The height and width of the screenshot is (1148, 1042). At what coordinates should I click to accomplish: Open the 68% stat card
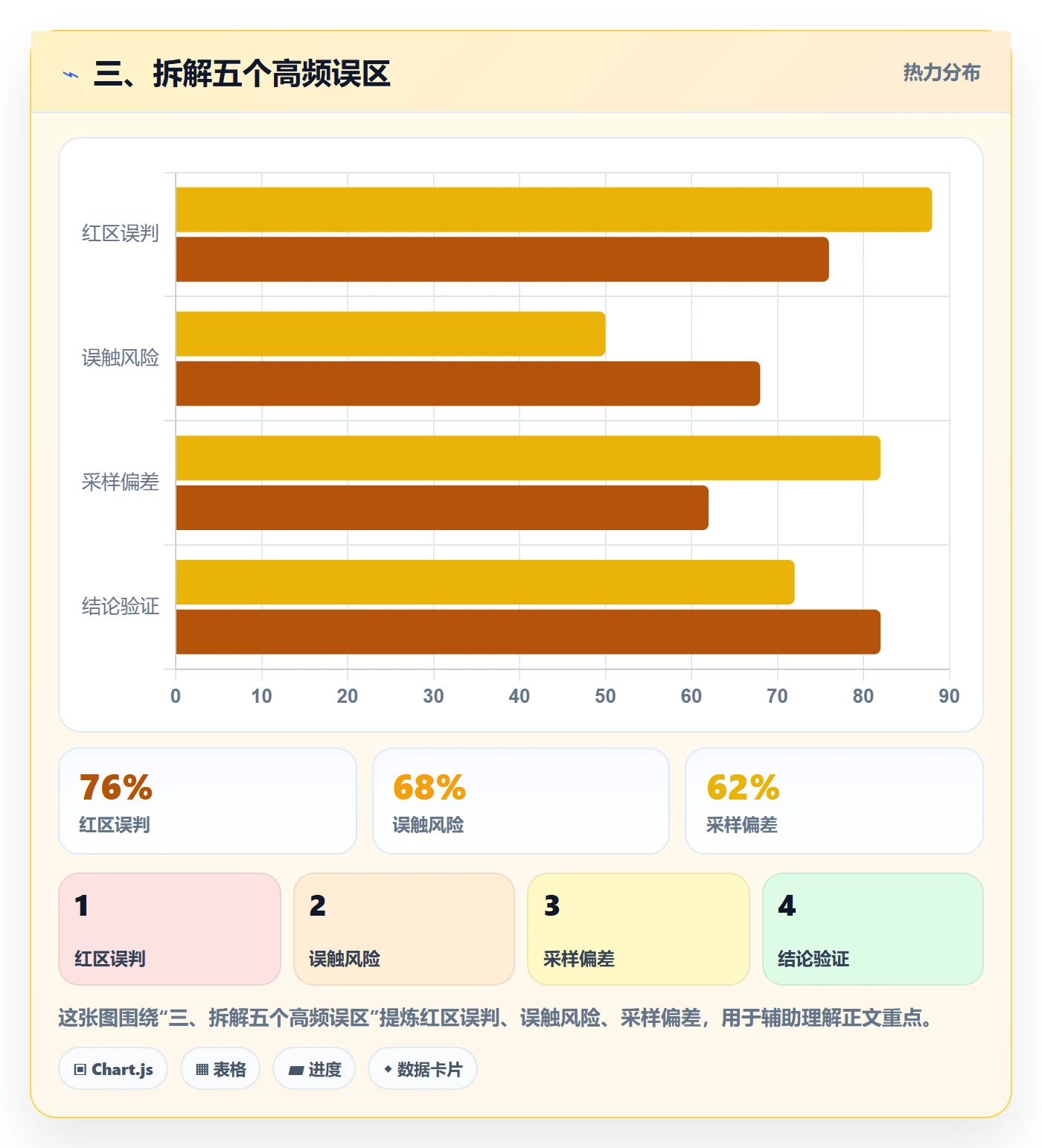click(521, 801)
